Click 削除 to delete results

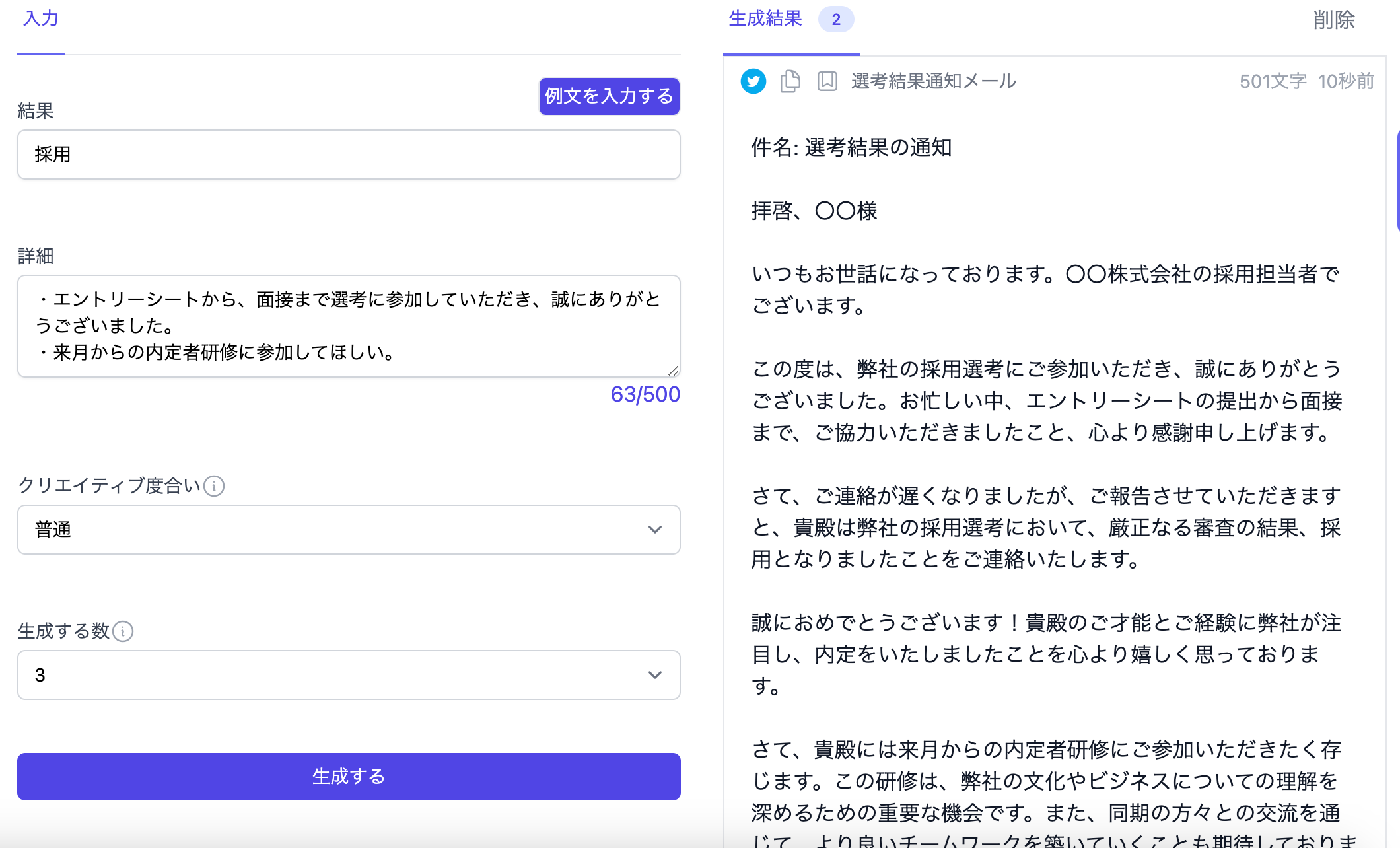click(x=1334, y=20)
